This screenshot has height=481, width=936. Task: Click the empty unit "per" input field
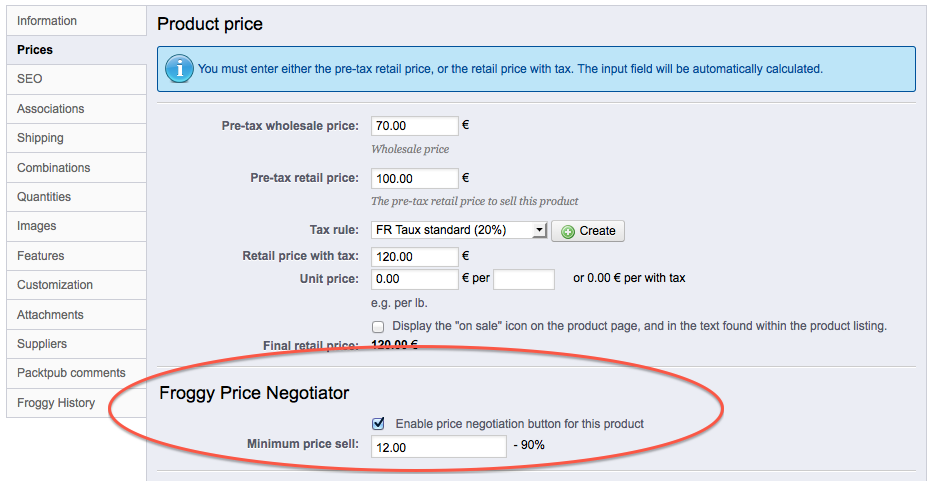[x=524, y=279]
